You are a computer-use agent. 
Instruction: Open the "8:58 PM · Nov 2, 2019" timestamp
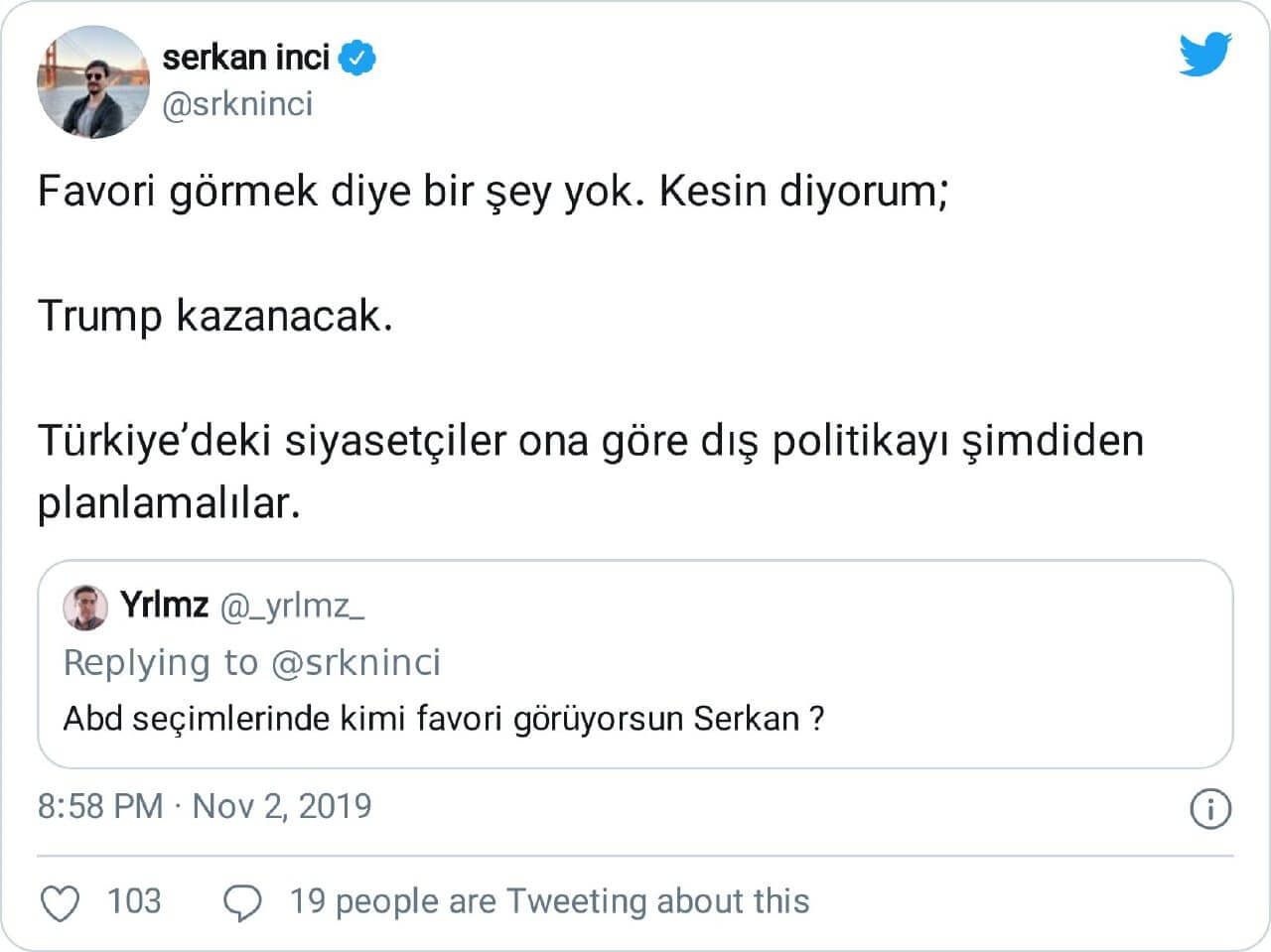pyautogui.click(x=205, y=805)
